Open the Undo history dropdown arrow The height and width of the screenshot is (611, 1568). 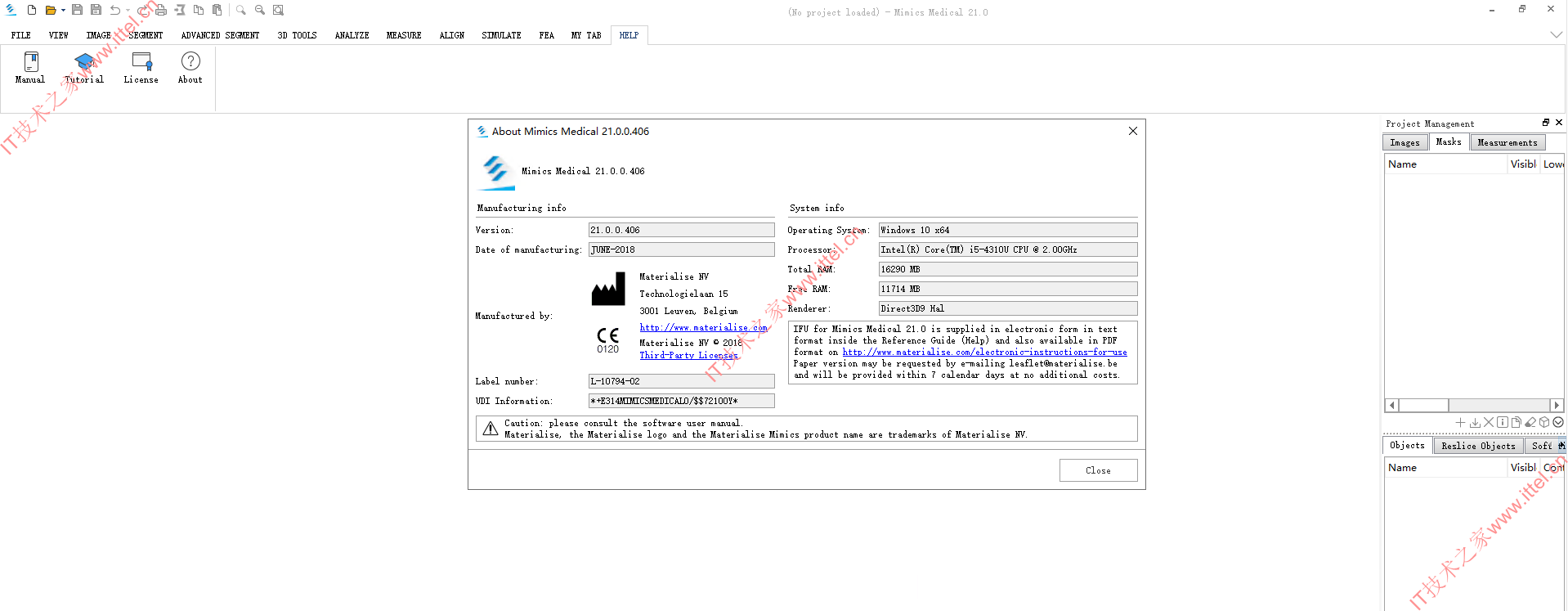pyautogui.click(x=128, y=10)
